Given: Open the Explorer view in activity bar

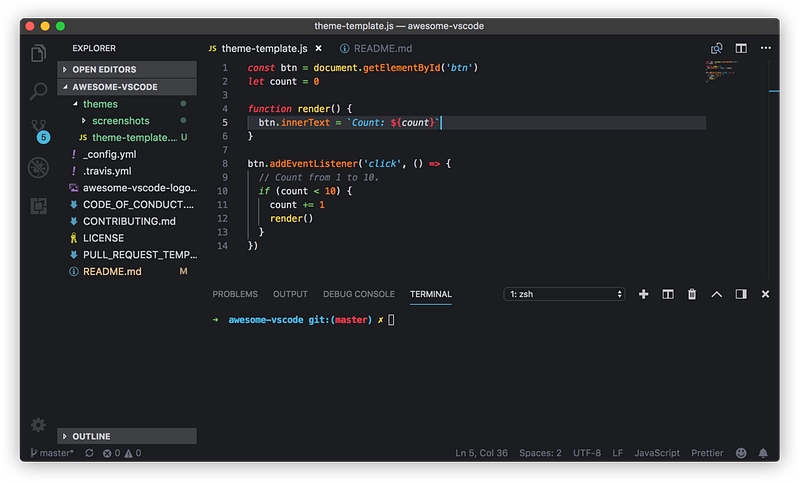Looking at the screenshot, I should point(39,54).
